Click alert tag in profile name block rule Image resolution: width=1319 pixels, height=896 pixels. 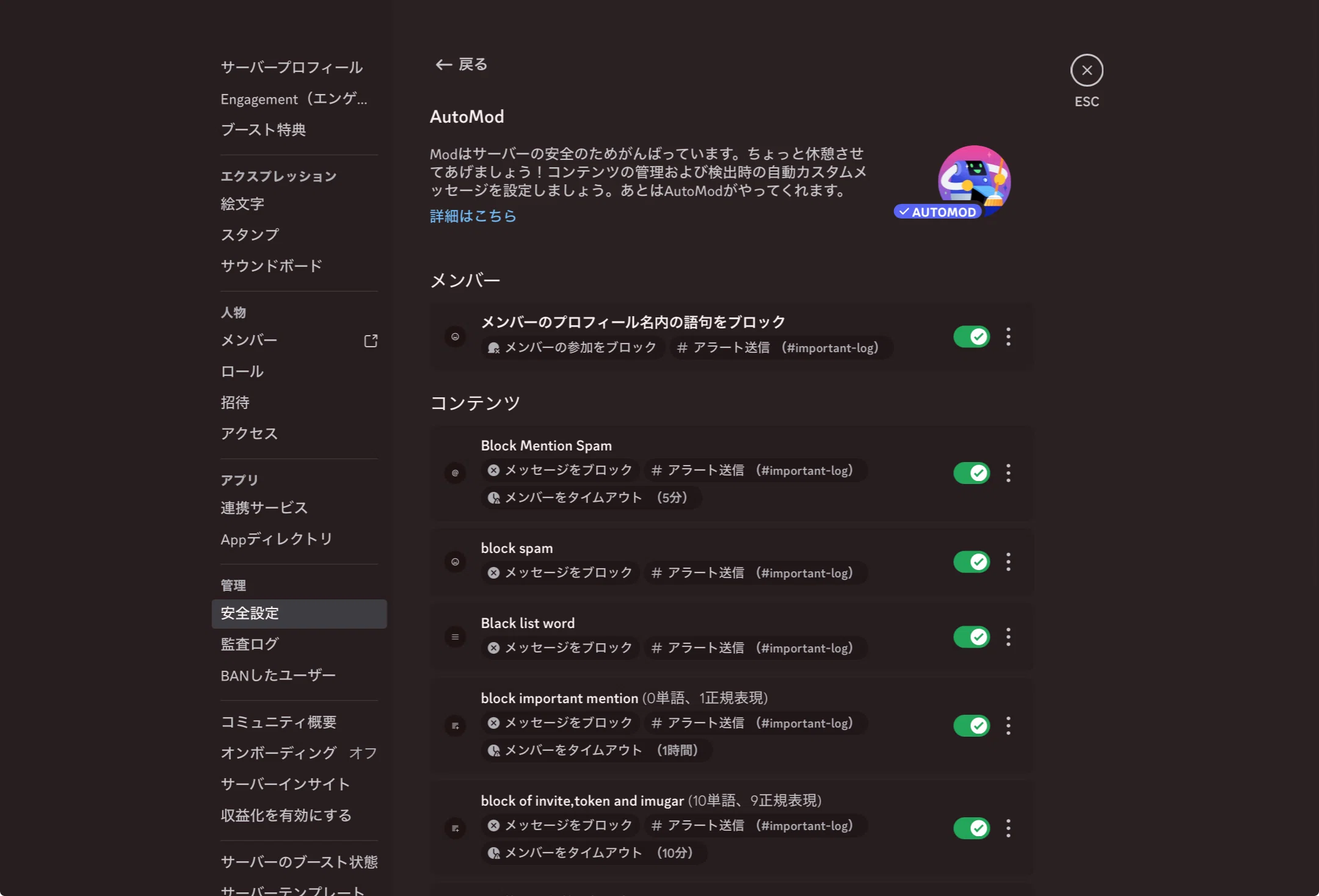pos(782,348)
